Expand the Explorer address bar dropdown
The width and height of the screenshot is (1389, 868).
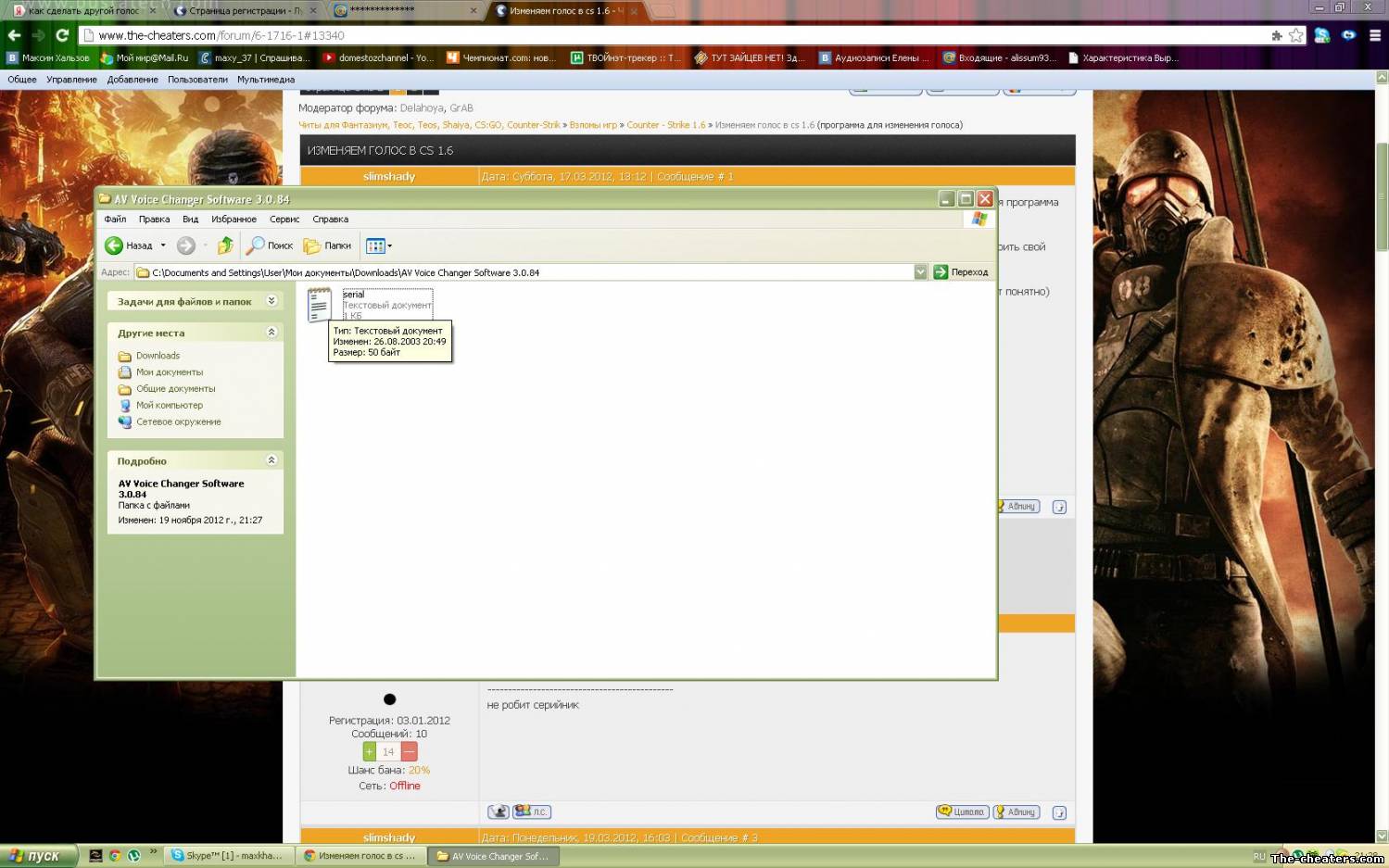pos(920,272)
